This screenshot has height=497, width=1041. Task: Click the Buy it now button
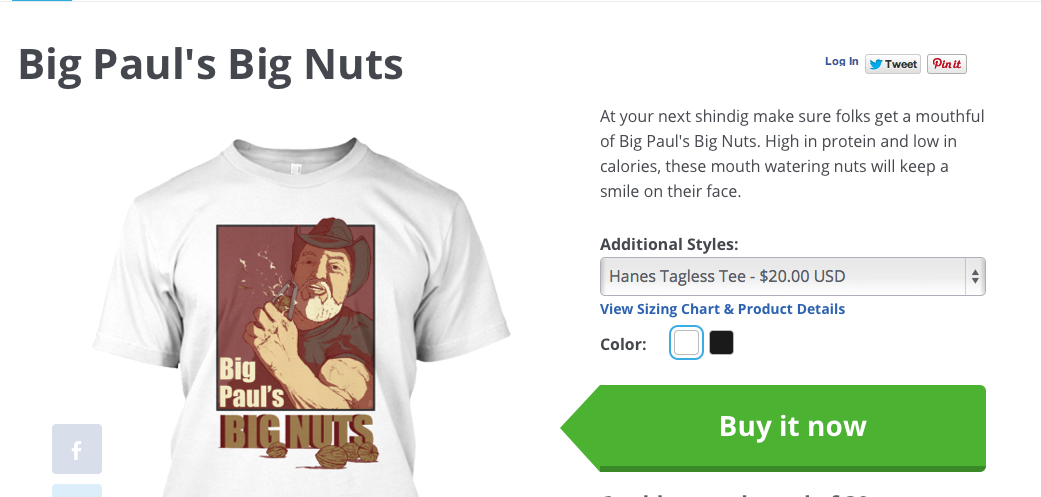tap(792, 427)
